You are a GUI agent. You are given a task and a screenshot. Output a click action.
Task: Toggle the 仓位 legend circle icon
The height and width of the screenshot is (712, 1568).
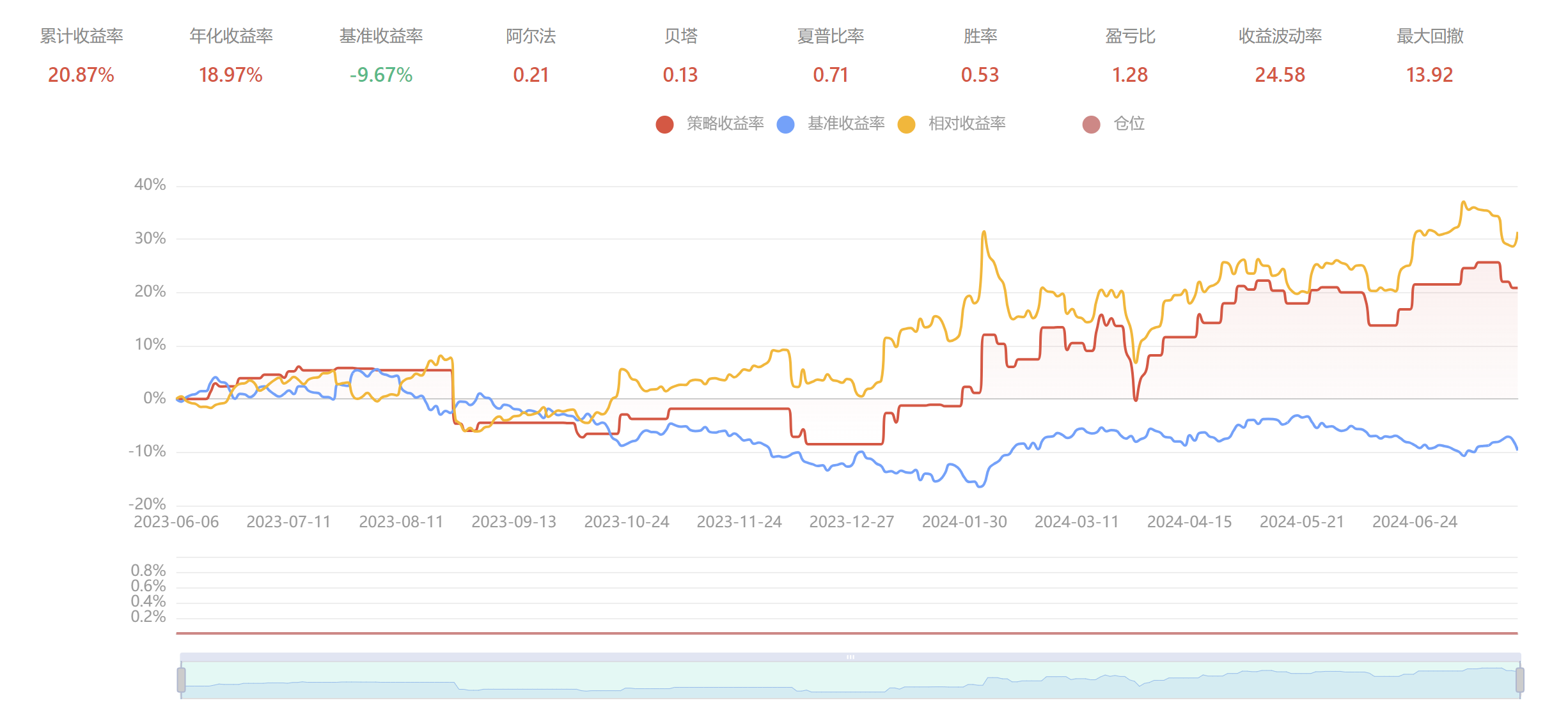point(1091,124)
